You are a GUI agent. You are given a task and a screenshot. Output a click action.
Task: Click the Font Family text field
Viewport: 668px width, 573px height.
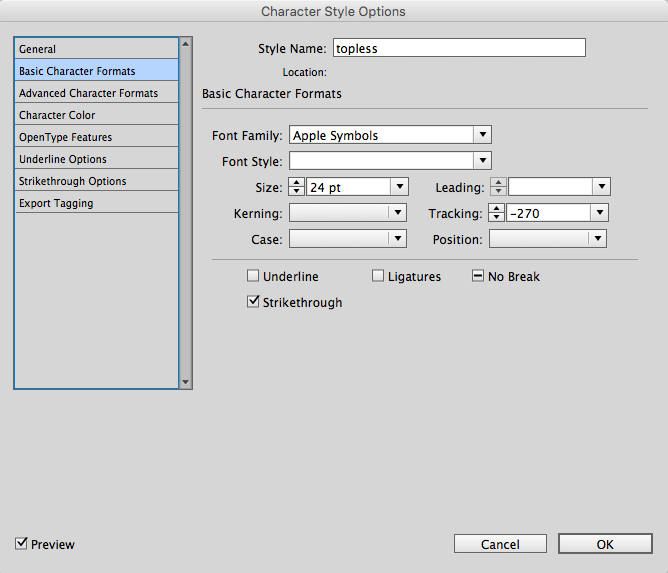point(381,135)
